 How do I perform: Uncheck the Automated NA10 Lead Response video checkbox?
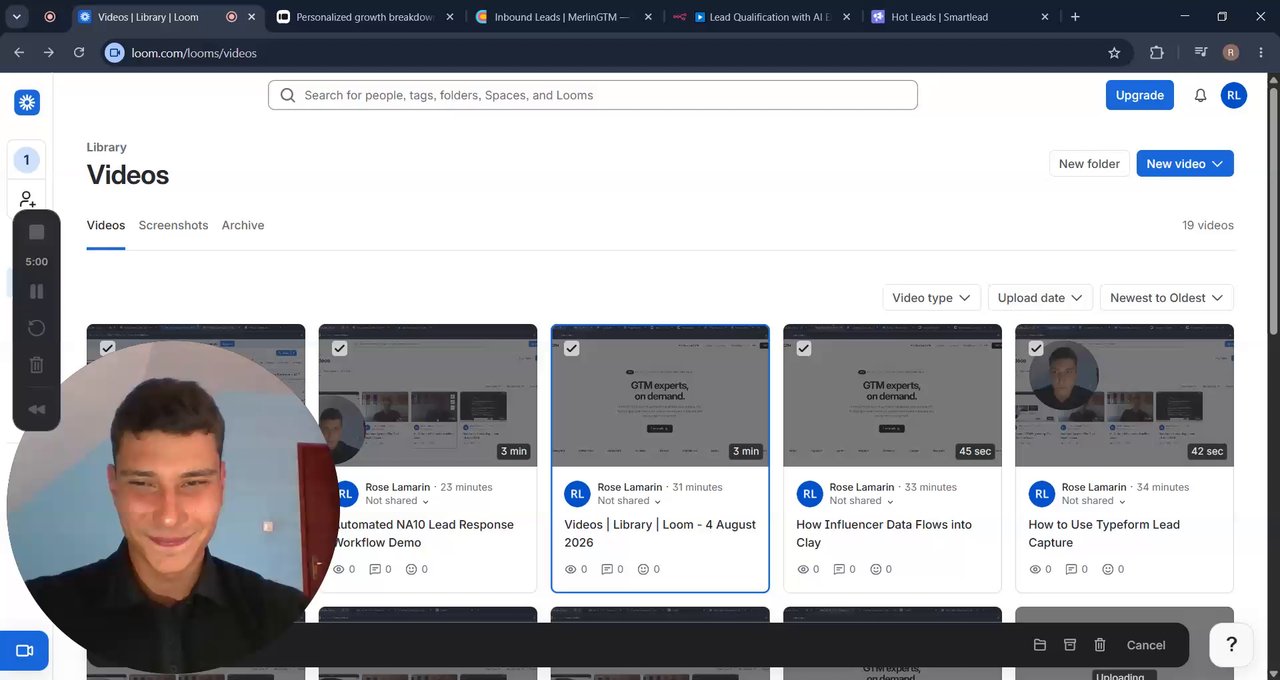click(340, 348)
